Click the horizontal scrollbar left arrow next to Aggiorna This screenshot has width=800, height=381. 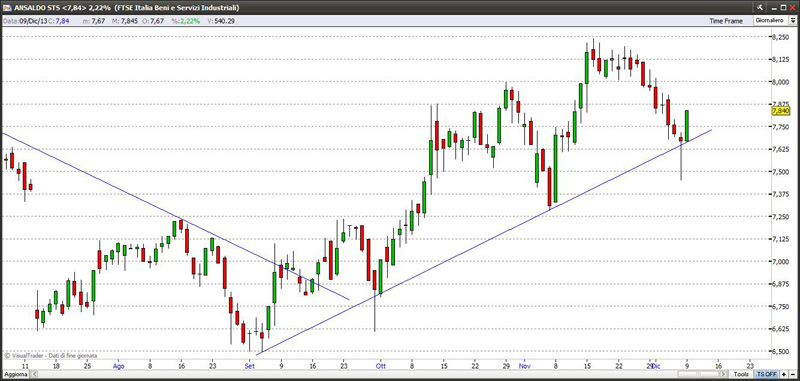(x=35, y=374)
